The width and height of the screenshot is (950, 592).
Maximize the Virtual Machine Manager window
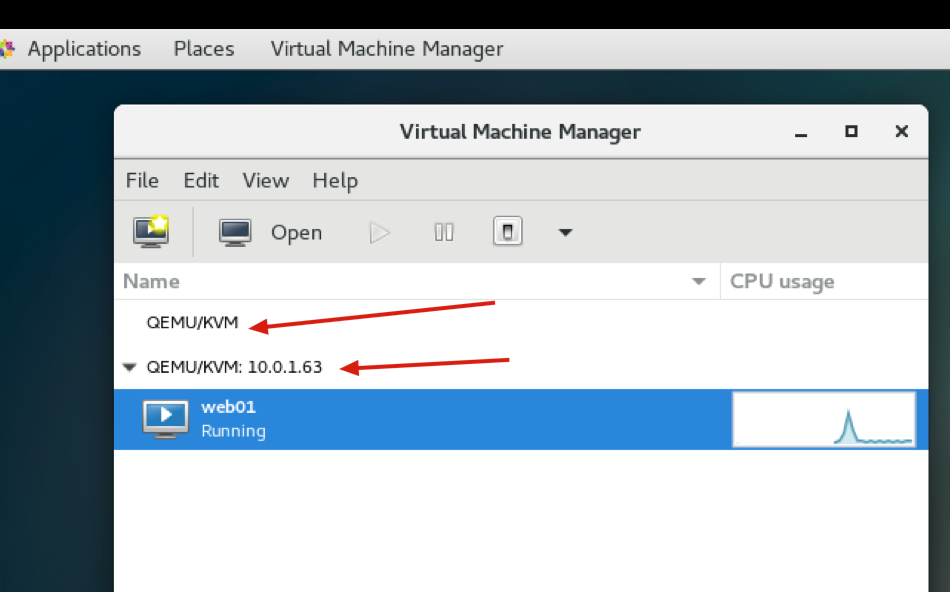[851, 131]
